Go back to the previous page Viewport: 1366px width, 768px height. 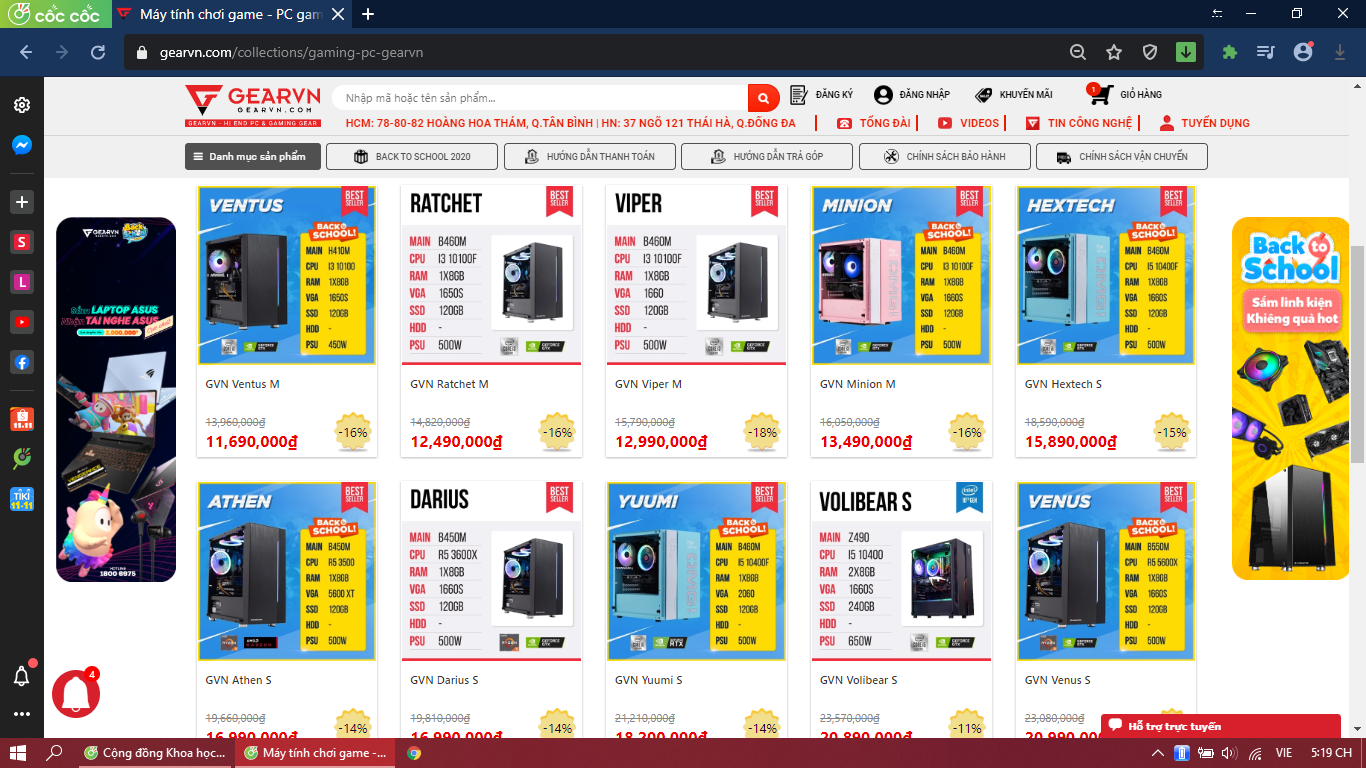tap(26, 52)
